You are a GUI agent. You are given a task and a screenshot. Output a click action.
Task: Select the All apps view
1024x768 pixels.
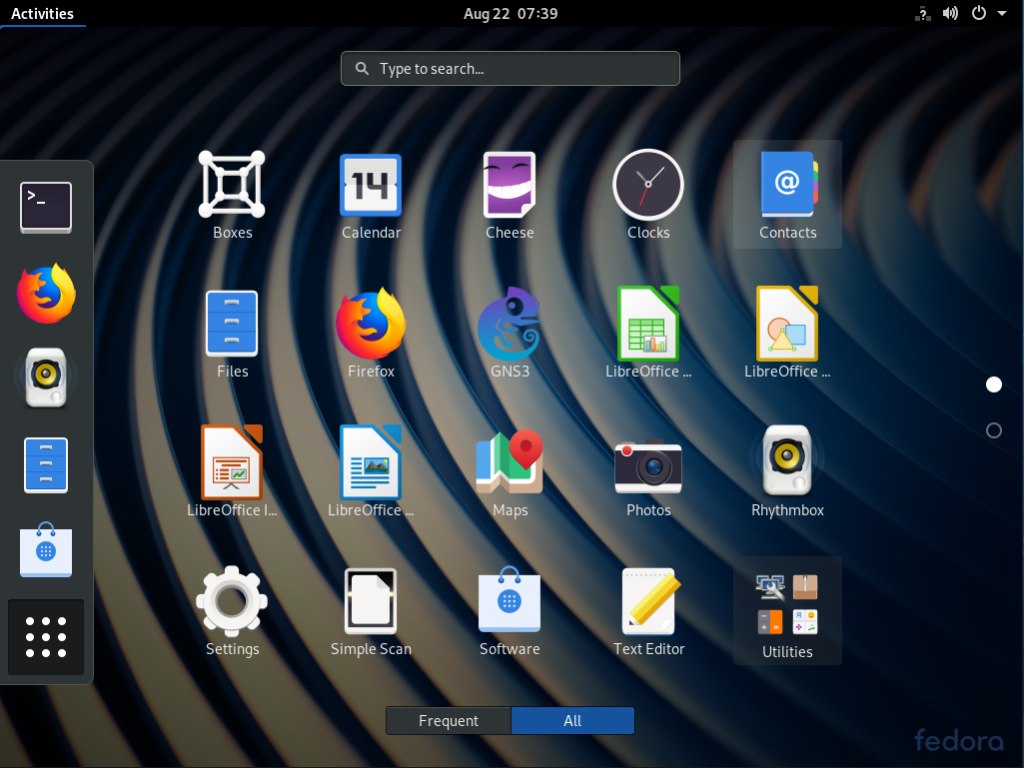click(572, 720)
